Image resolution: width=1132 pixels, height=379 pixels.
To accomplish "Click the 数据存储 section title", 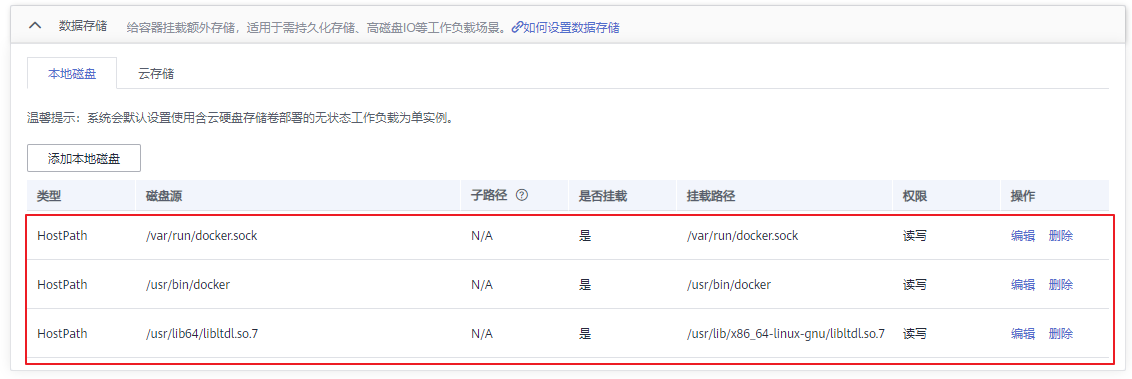I will click(x=83, y=26).
